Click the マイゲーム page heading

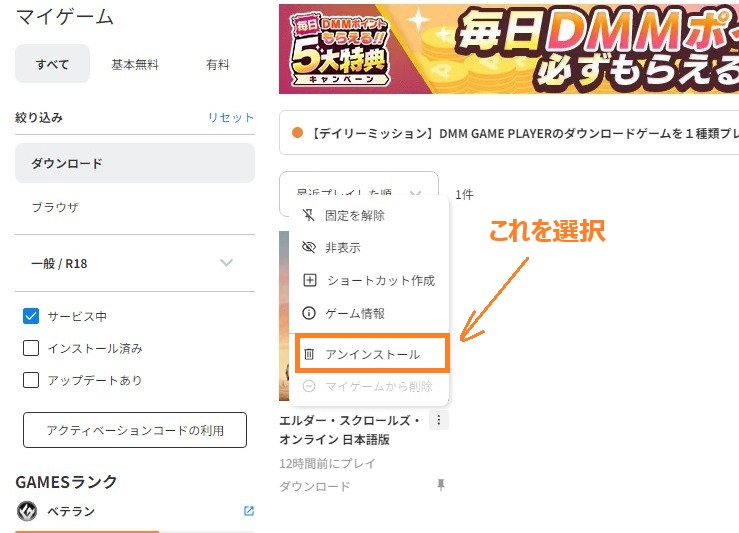(x=65, y=17)
